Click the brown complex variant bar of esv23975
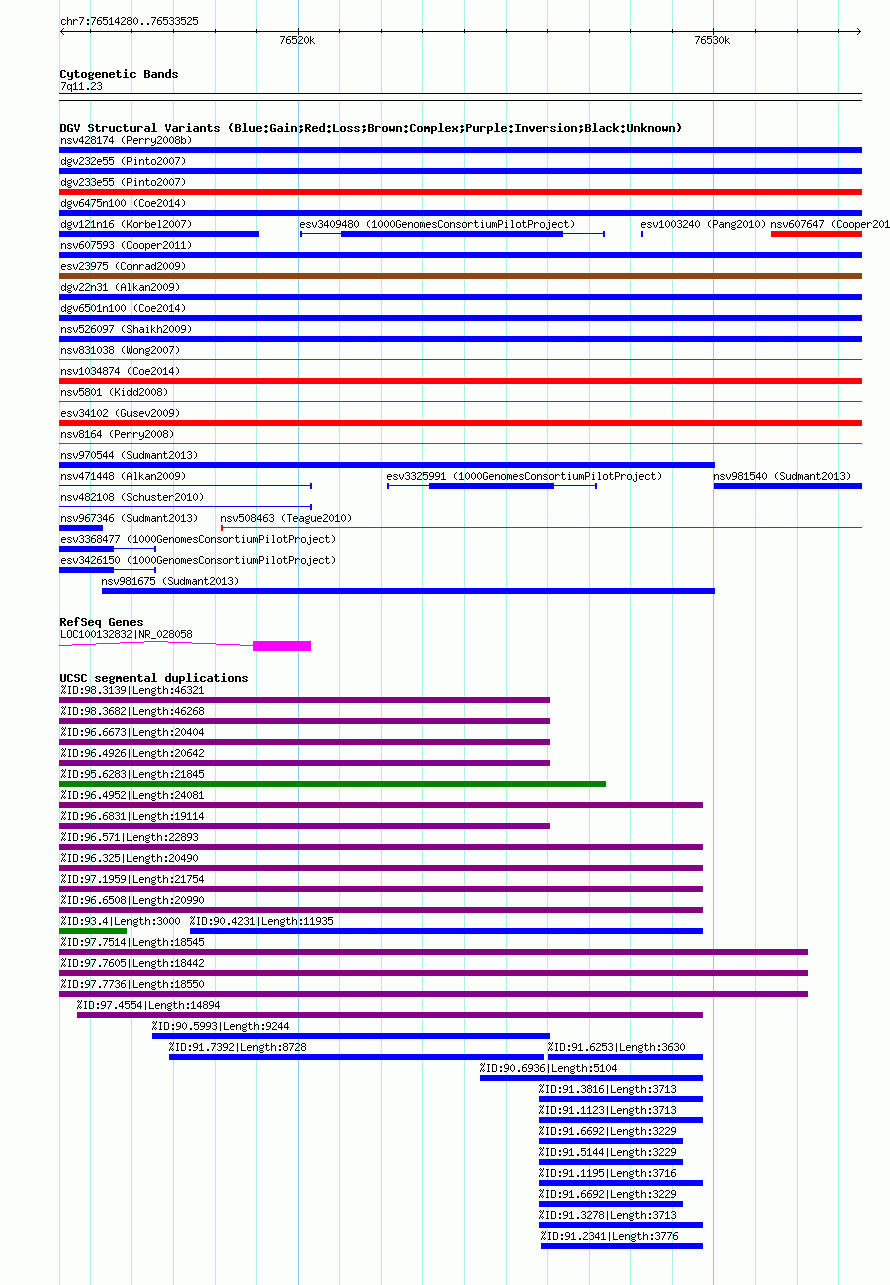890x1285 pixels. pyautogui.click(x=461, y=276)
